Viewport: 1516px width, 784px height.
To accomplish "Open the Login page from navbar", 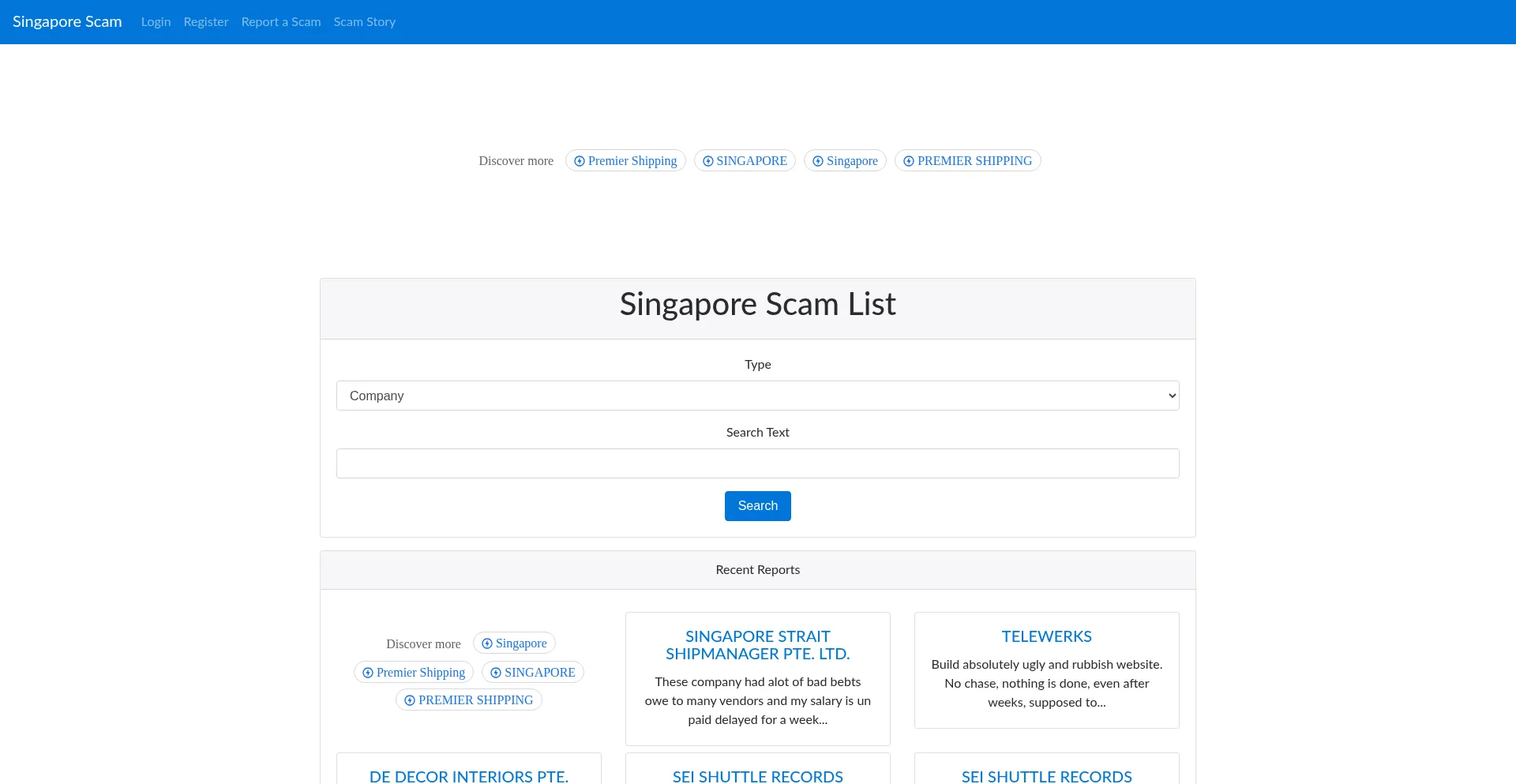I will [x=156, y=22].
